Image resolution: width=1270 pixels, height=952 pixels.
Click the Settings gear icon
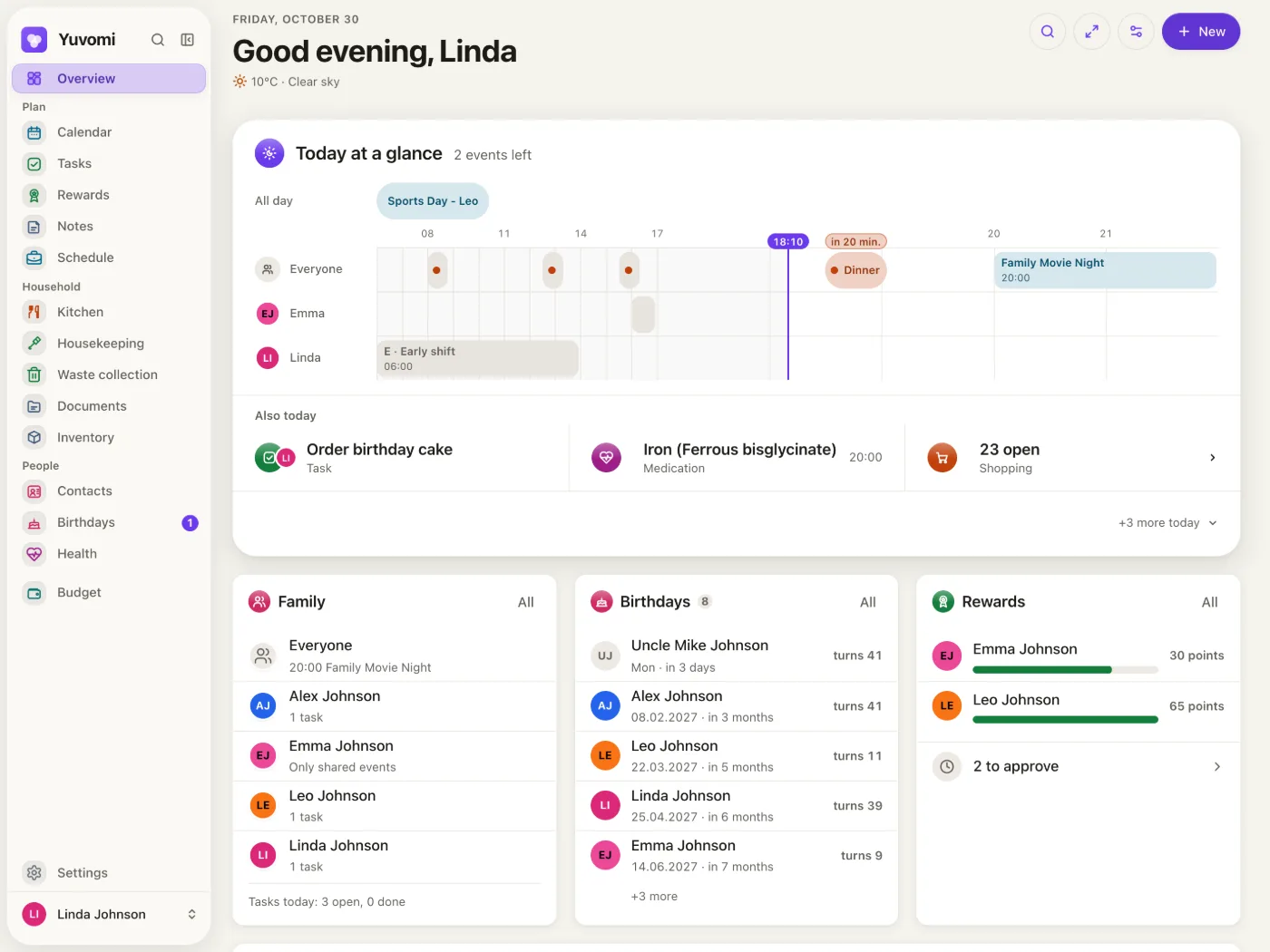(34, 872)
